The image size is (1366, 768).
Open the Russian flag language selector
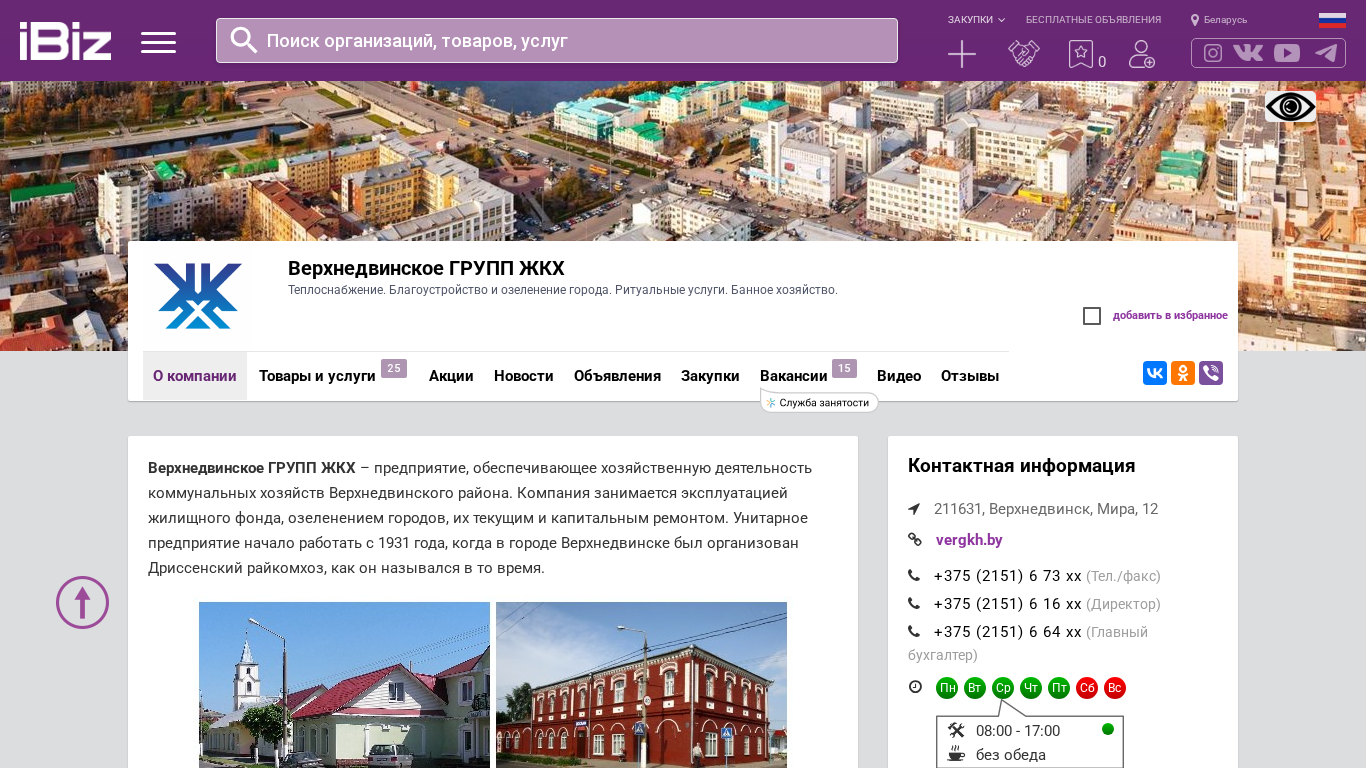point(1332,20)
